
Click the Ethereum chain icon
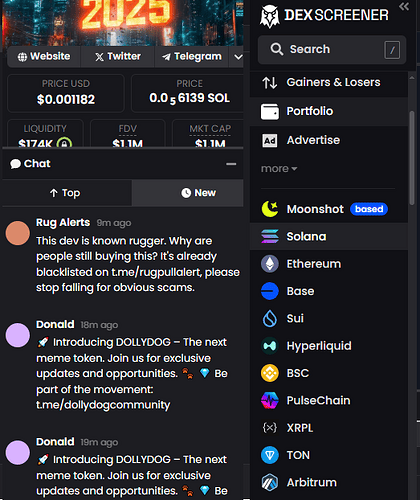point(270,264)
